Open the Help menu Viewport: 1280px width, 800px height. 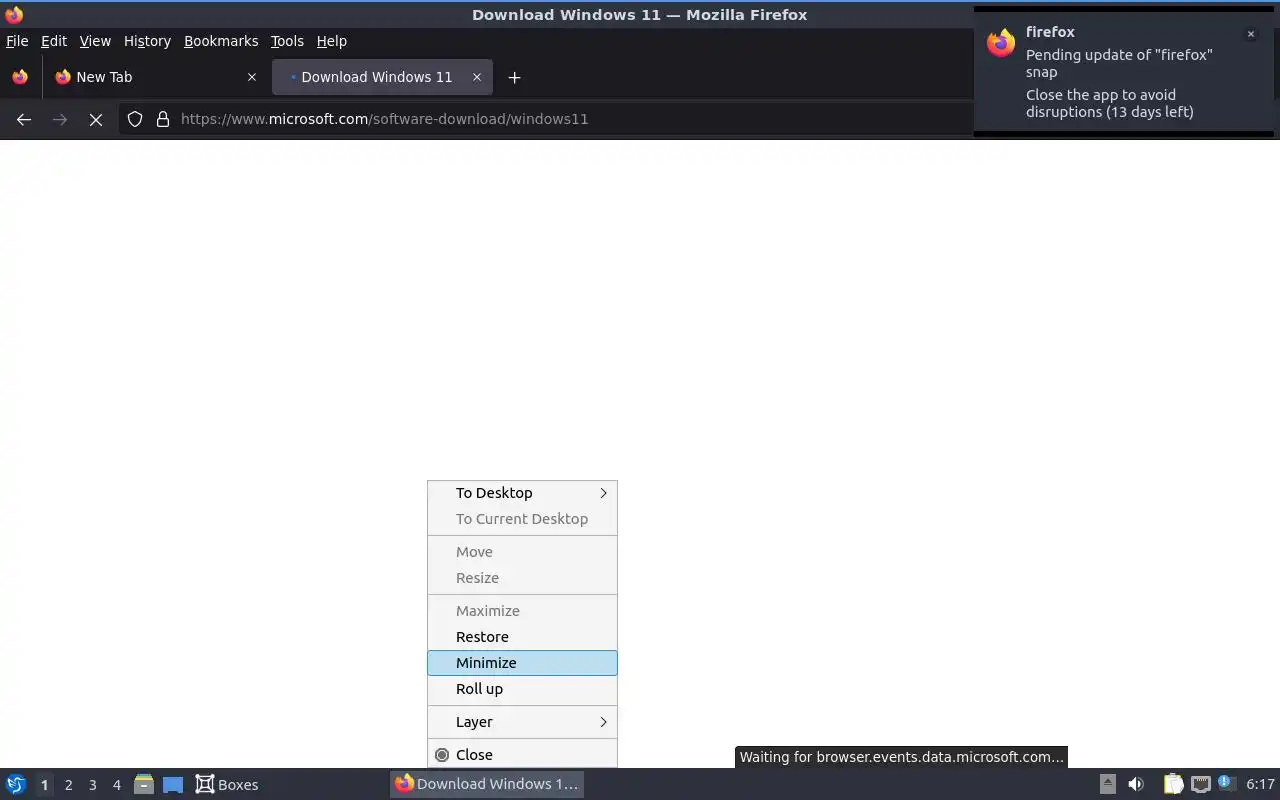tap(332, 41)
